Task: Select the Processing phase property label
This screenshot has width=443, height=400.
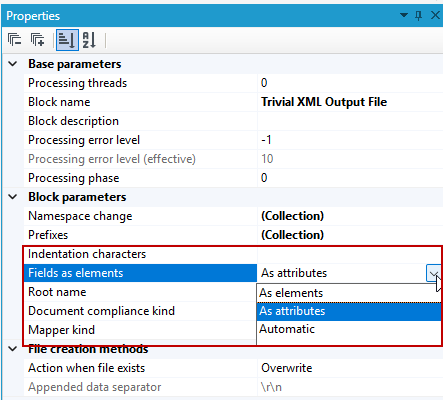Action: tap(73, 178)
